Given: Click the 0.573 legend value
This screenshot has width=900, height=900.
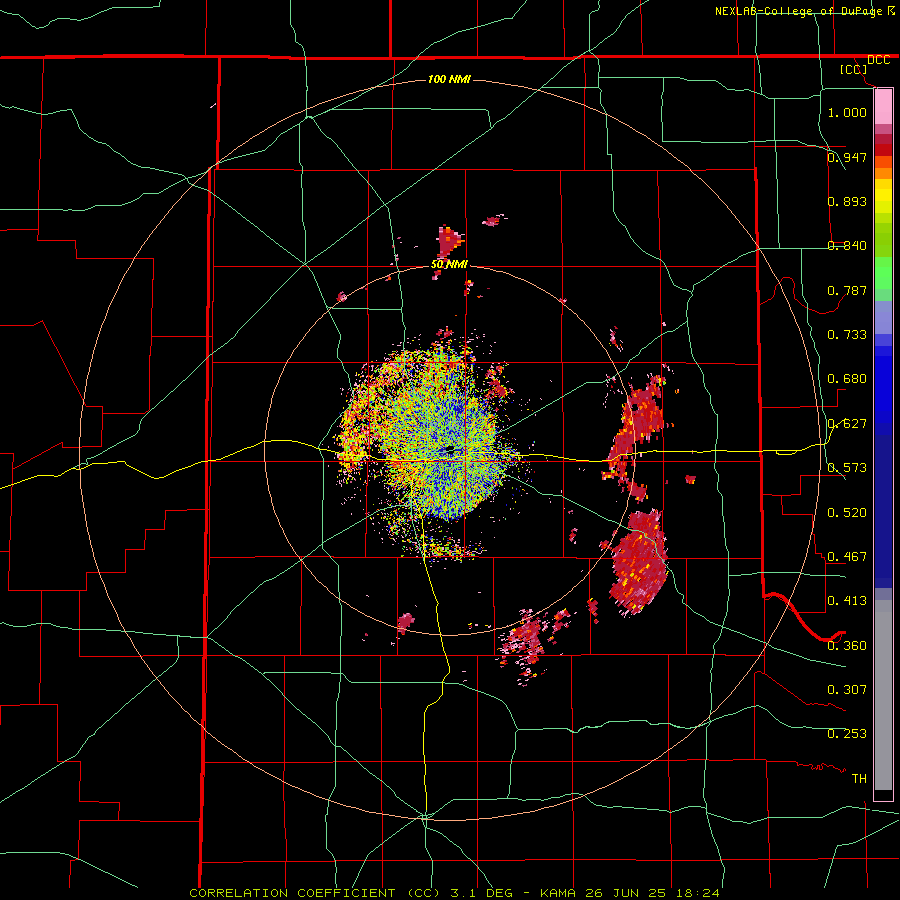Looking at the screenshot, I should 847,468.
